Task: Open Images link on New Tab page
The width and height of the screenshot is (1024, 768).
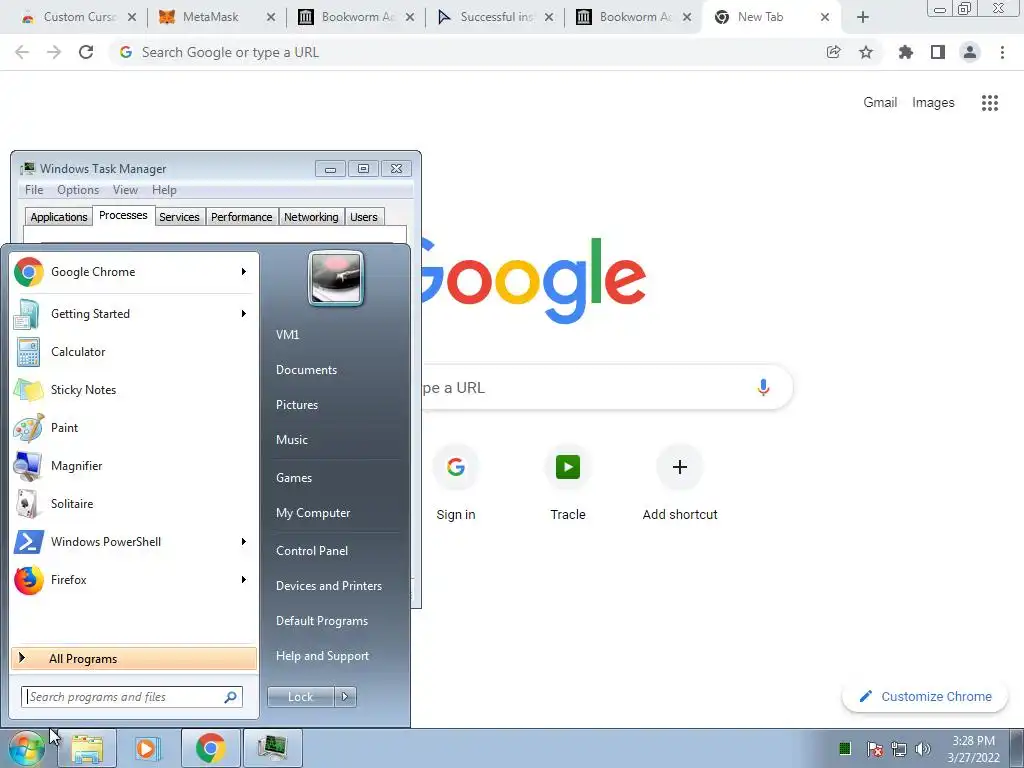Action: coord(933,103)
